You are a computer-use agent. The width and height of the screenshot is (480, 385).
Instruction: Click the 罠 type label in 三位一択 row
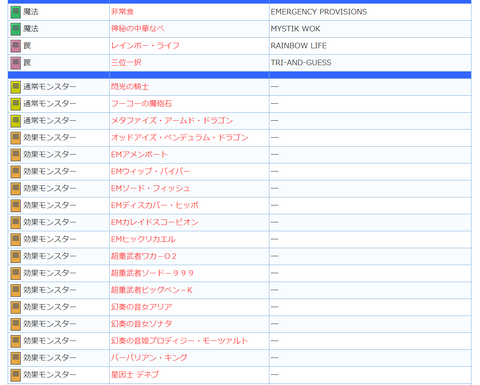pos(27,63)
